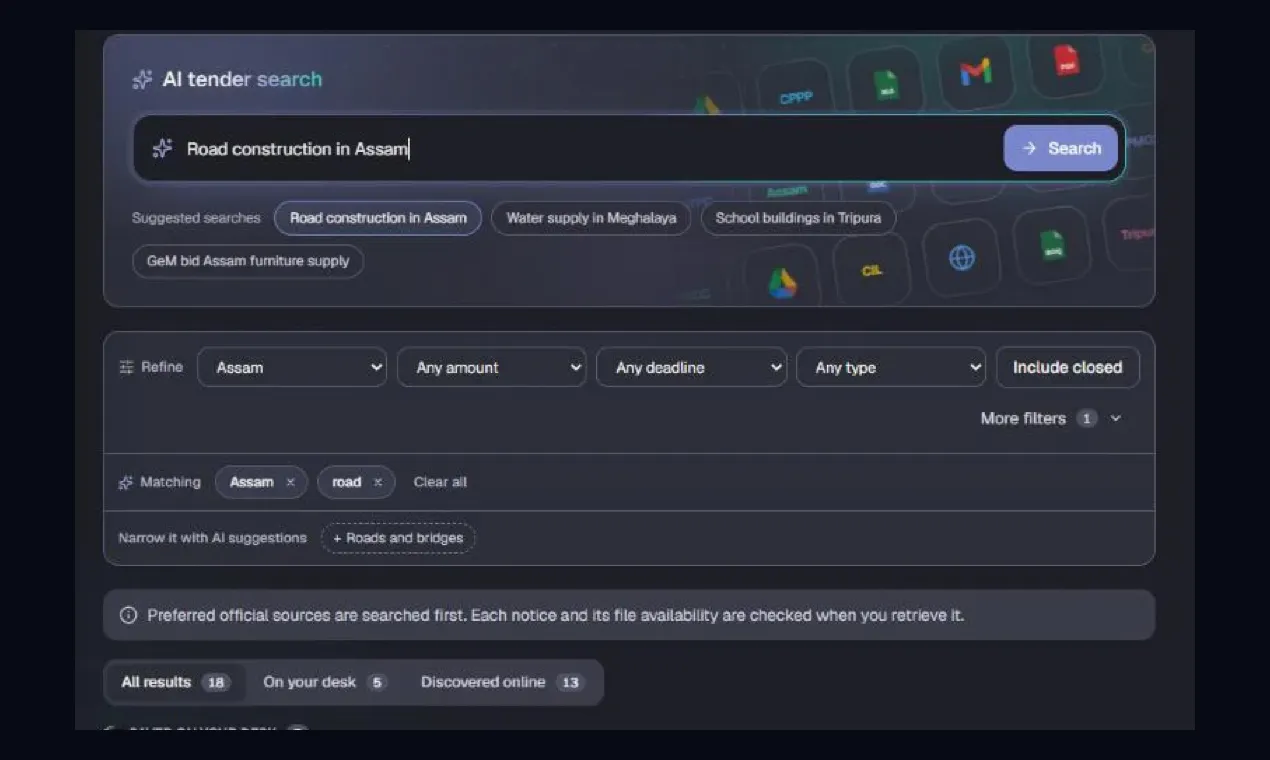Remove the road matching chip

click(x=378, y=482)
